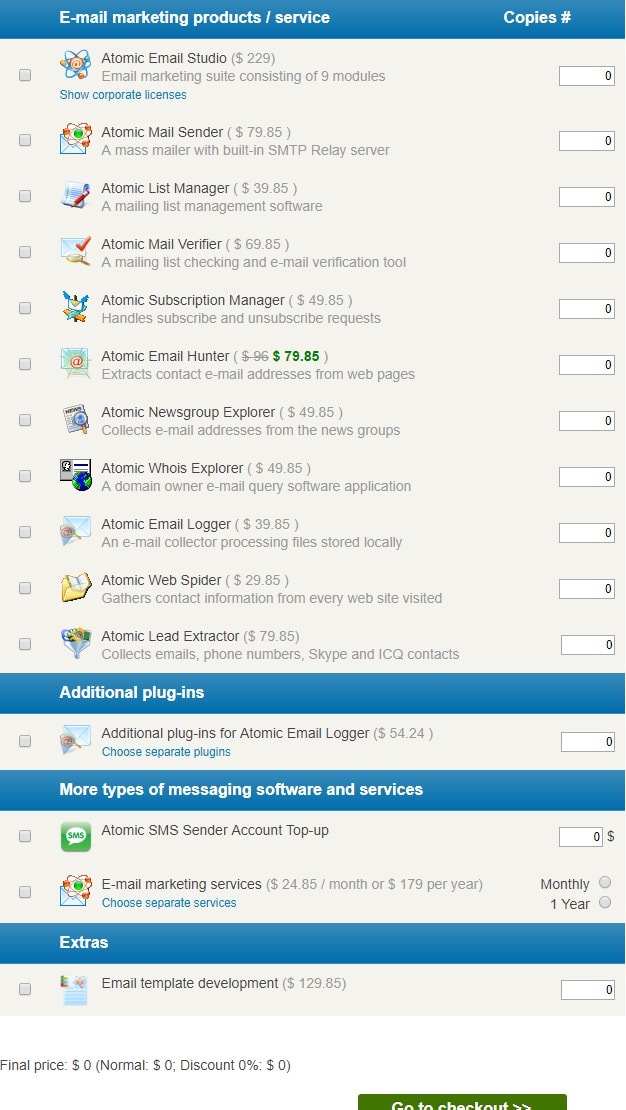Check the Email template development checkbox
Viewport: 626px width, 1110px height.
(25, 989)
